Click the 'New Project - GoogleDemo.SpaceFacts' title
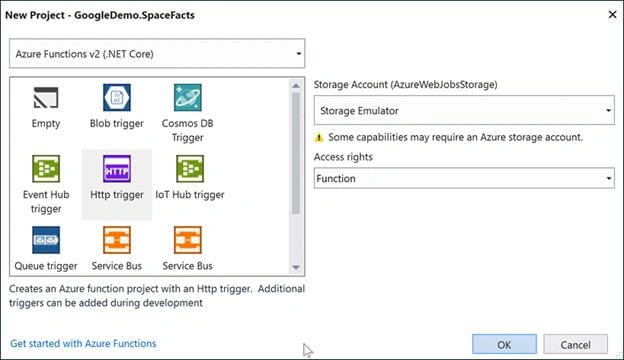624x360 pixels. tap(100, 15)
